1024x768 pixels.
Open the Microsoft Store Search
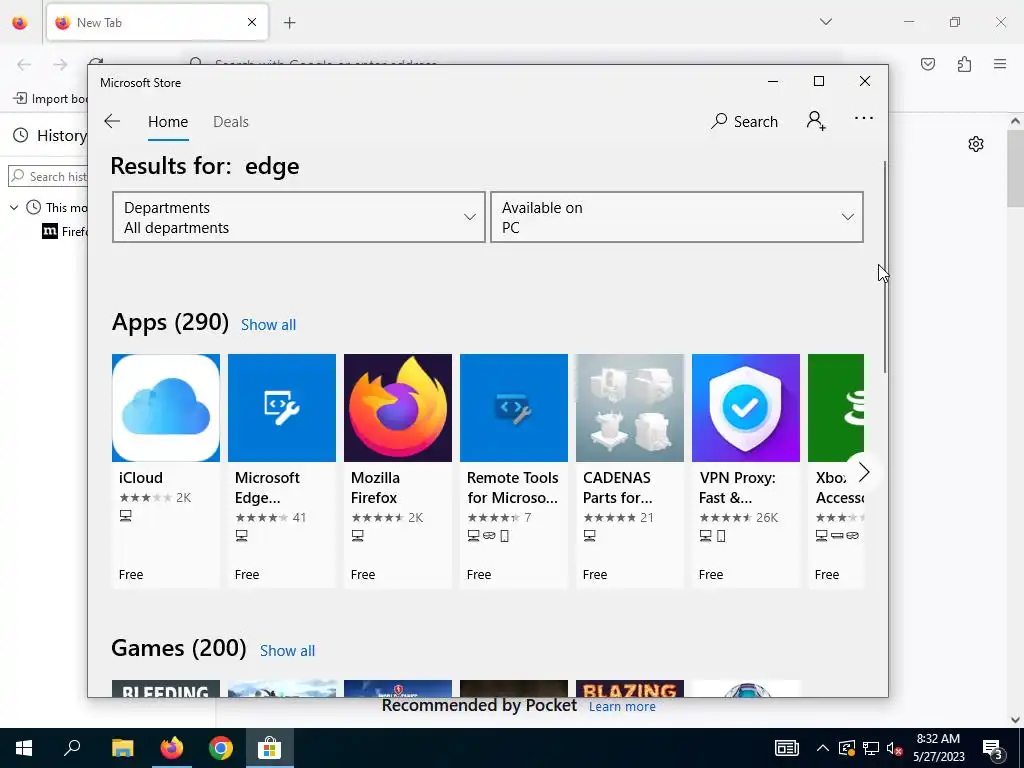tap(744, 121)
